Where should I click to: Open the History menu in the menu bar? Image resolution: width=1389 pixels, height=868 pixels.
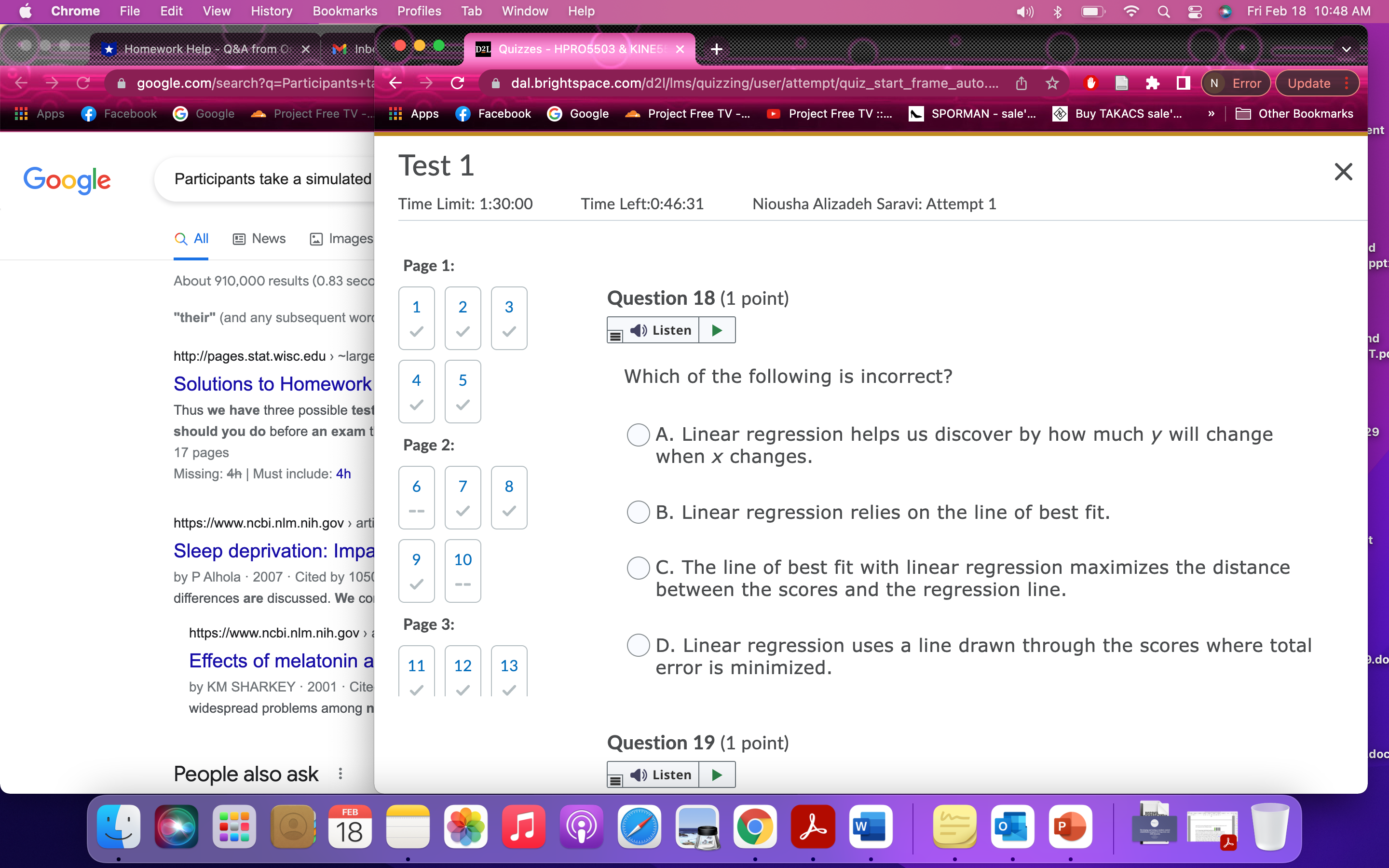(x=271, y=11)
